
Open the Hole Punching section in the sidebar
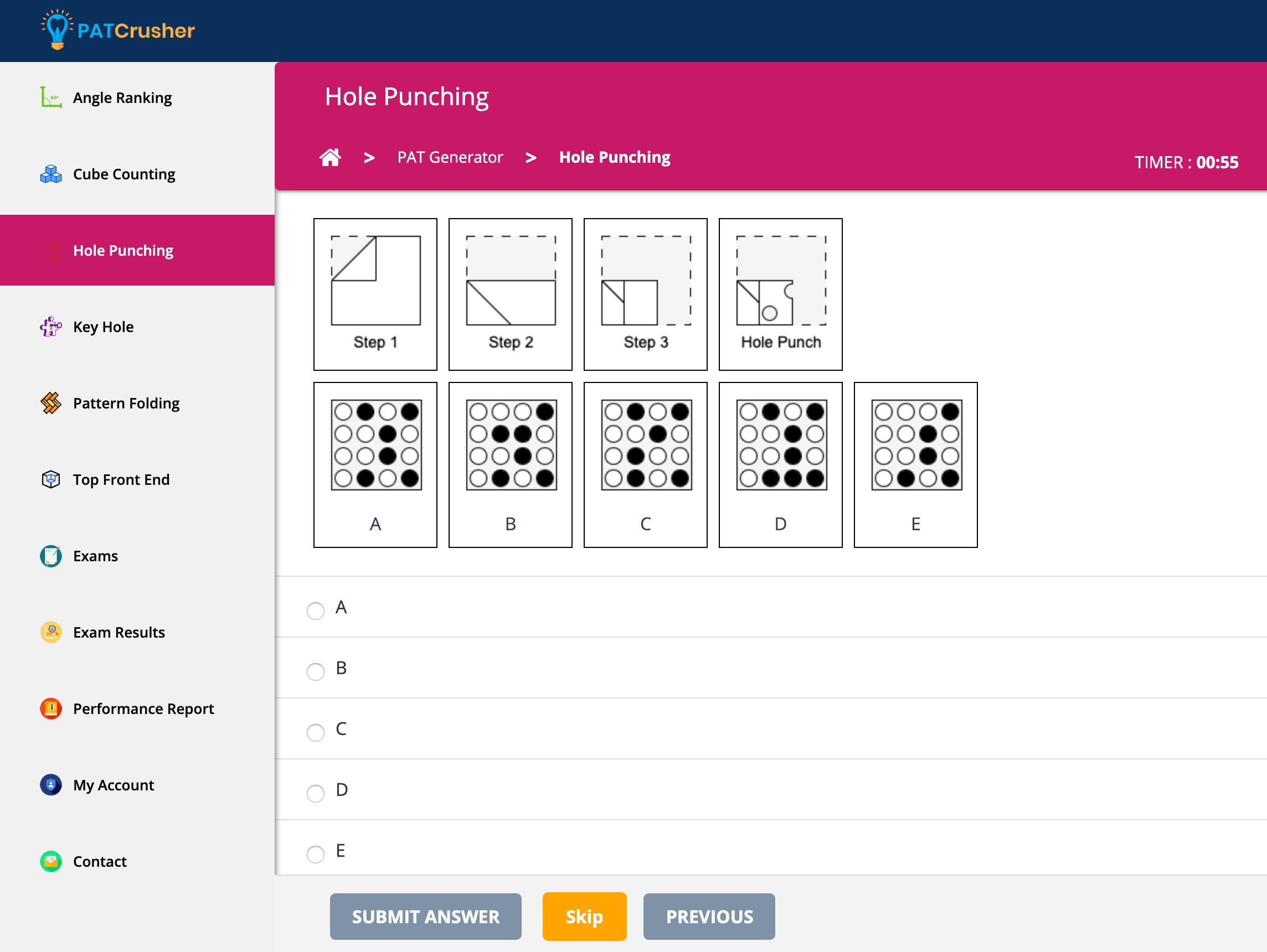coord(123,250)
